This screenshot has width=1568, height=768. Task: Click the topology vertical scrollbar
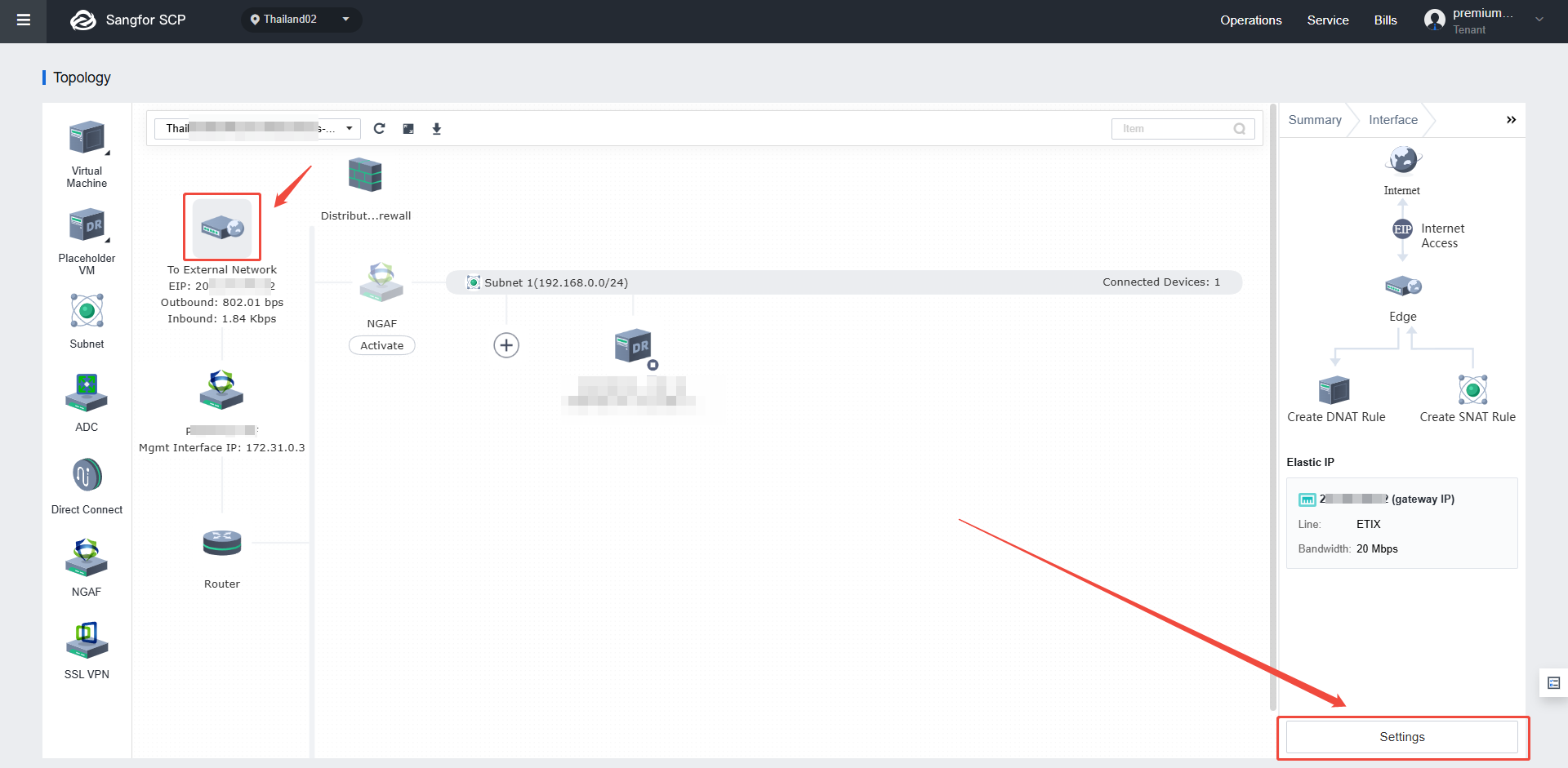tap(1273, 408)
